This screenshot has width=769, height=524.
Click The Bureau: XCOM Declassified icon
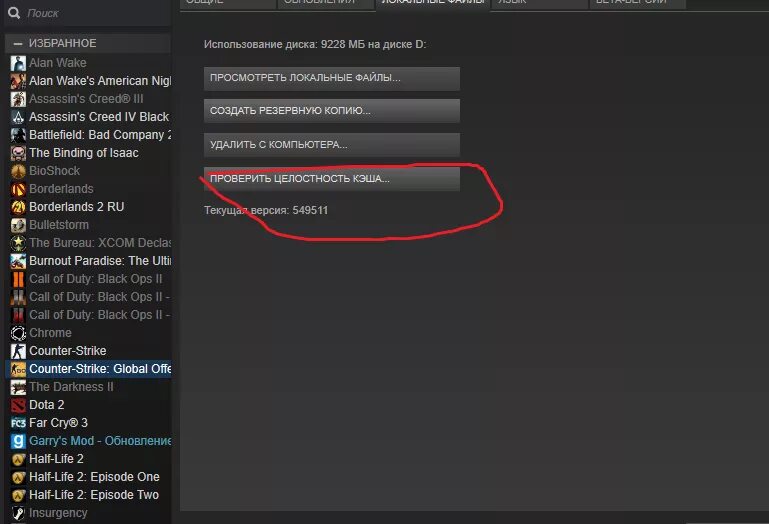(18, 243)
